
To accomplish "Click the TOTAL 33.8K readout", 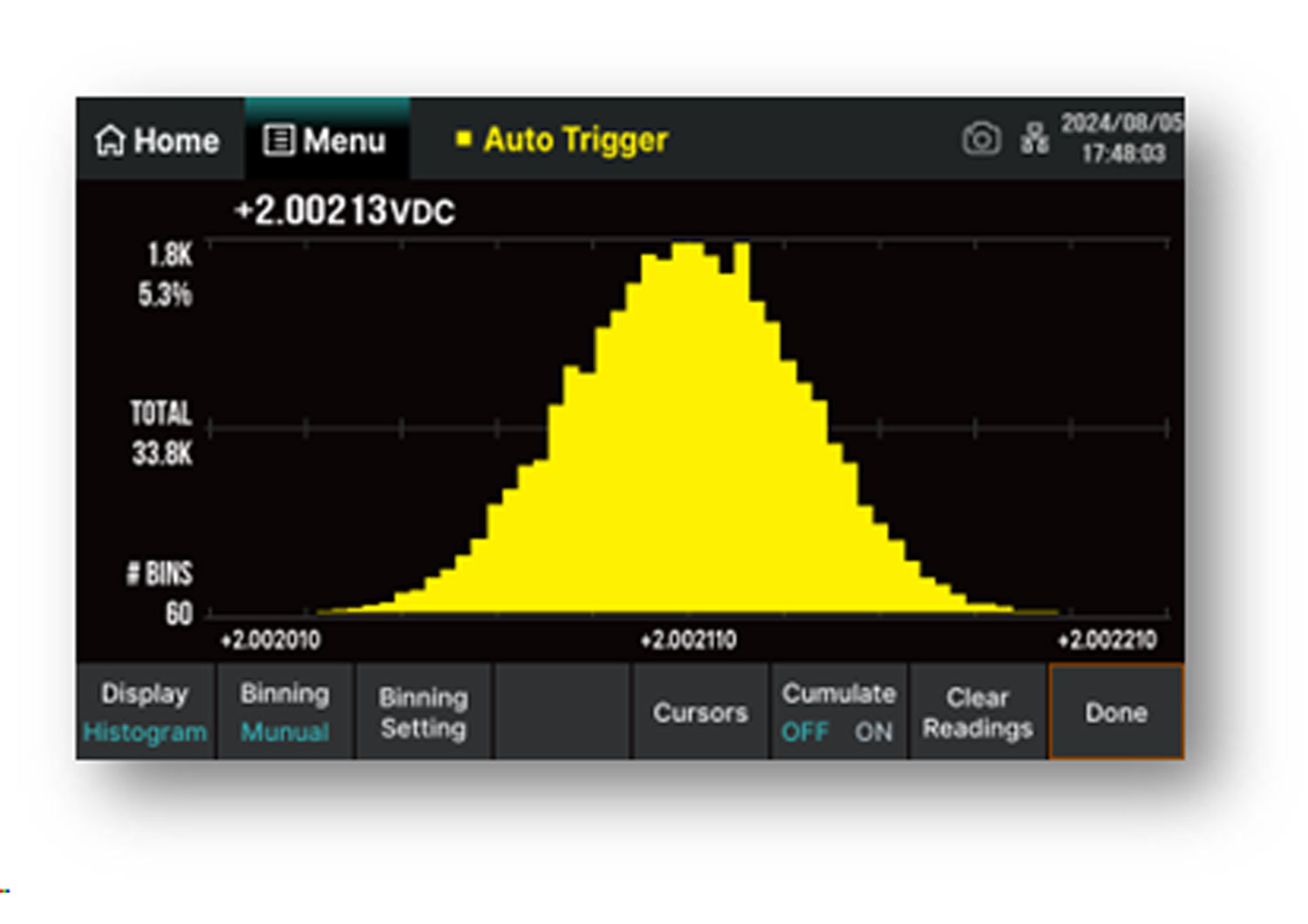I will (161, 433).
